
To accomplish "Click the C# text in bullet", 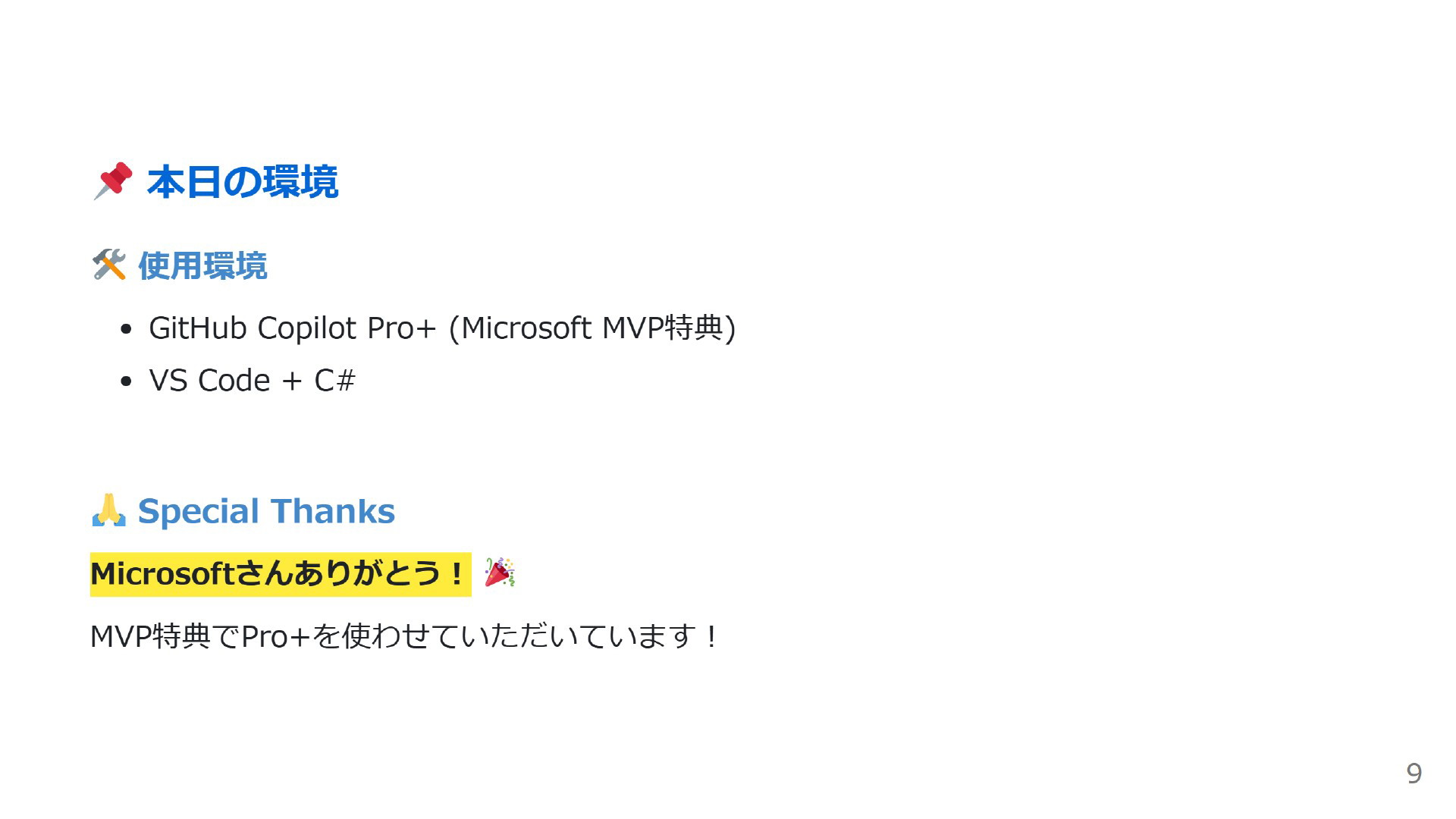I will pyautogui.click(x=334, y=381).
